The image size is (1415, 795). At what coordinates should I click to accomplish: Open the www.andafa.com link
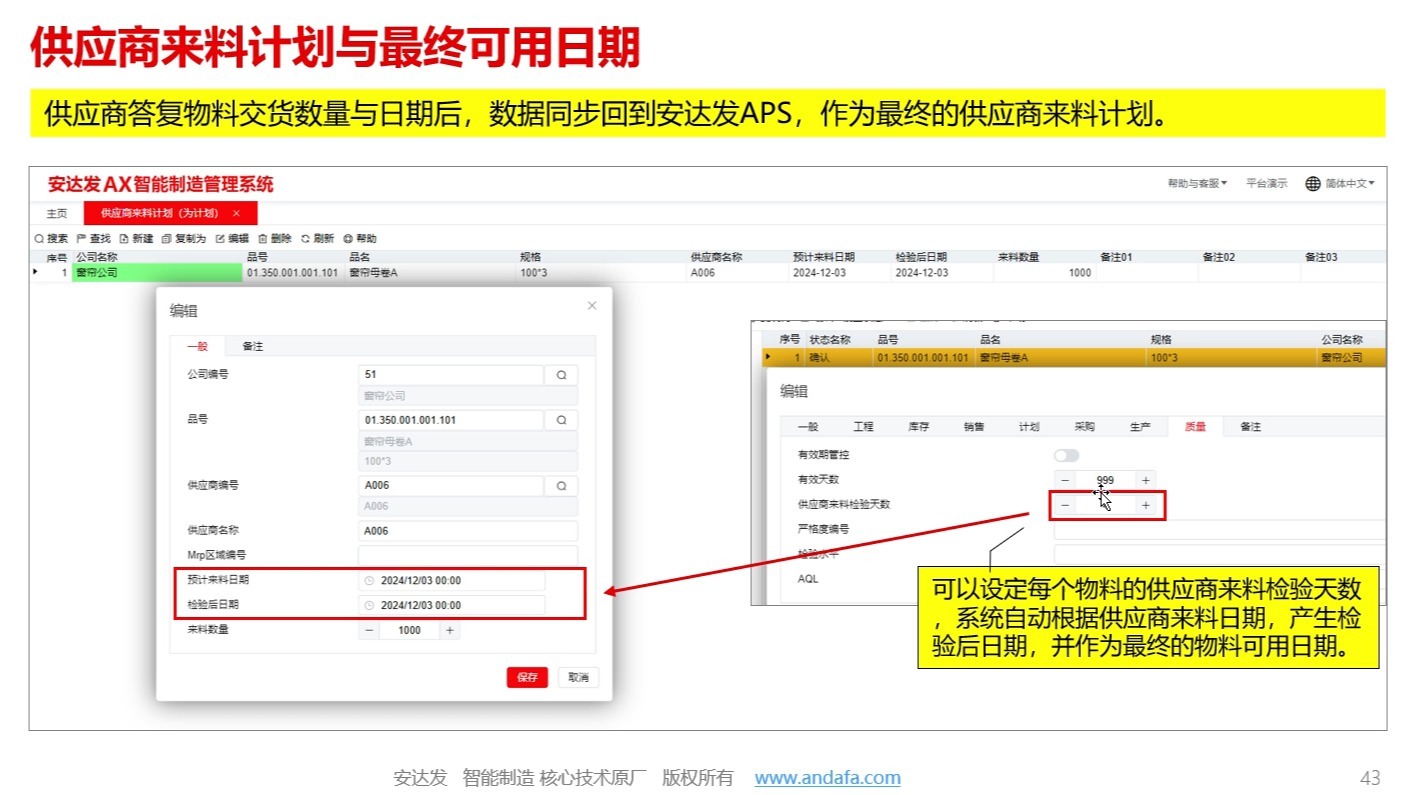point(827,777)
